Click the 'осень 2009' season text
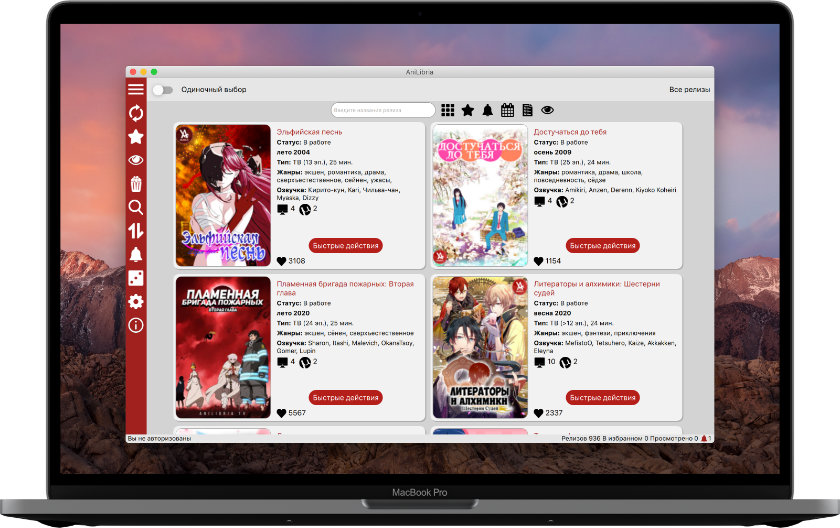The width and height of the screenshot is (840, 528). coord(552,152)
